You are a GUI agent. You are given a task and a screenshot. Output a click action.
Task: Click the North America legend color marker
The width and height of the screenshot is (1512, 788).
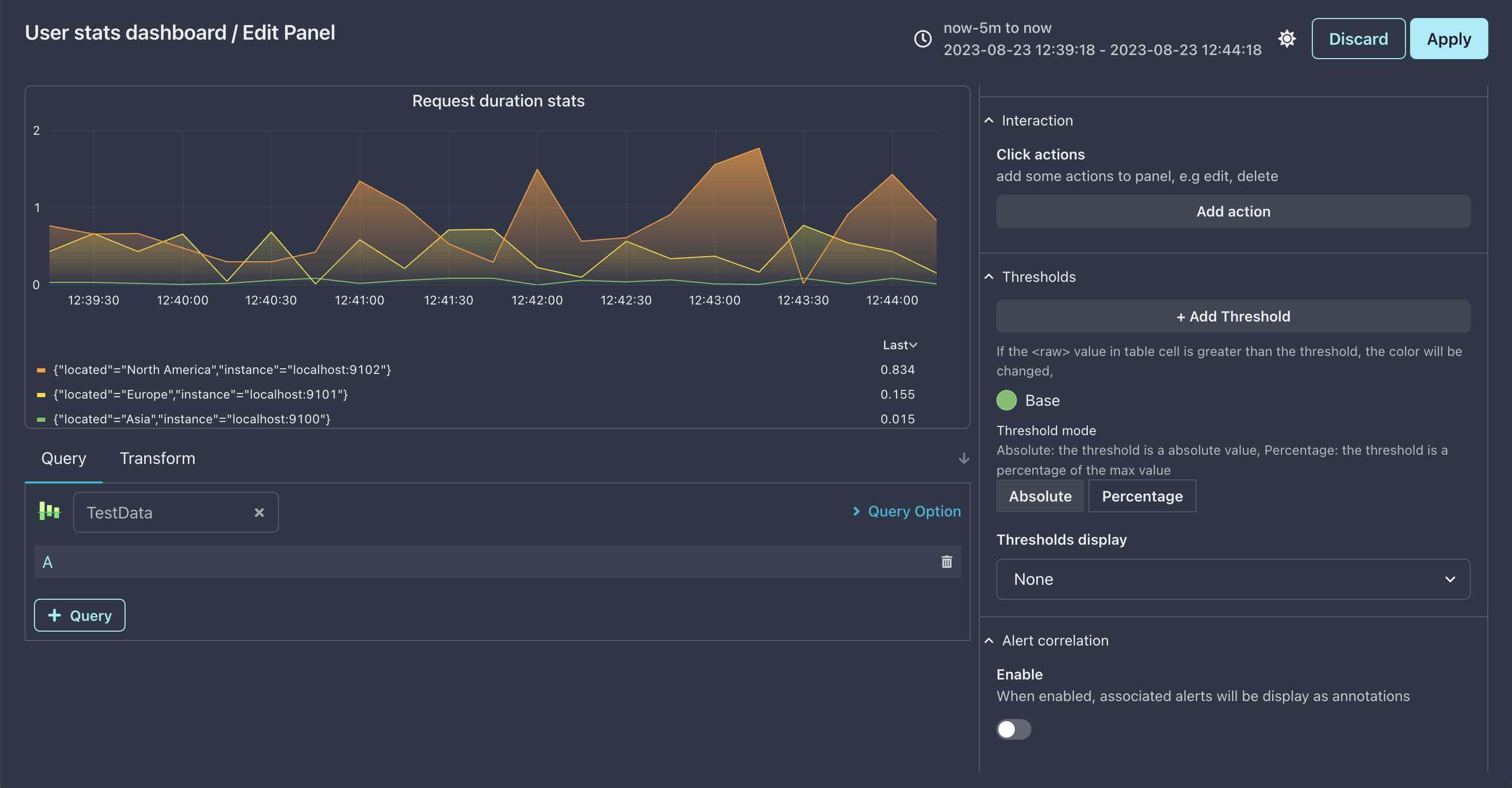[41, 370]
